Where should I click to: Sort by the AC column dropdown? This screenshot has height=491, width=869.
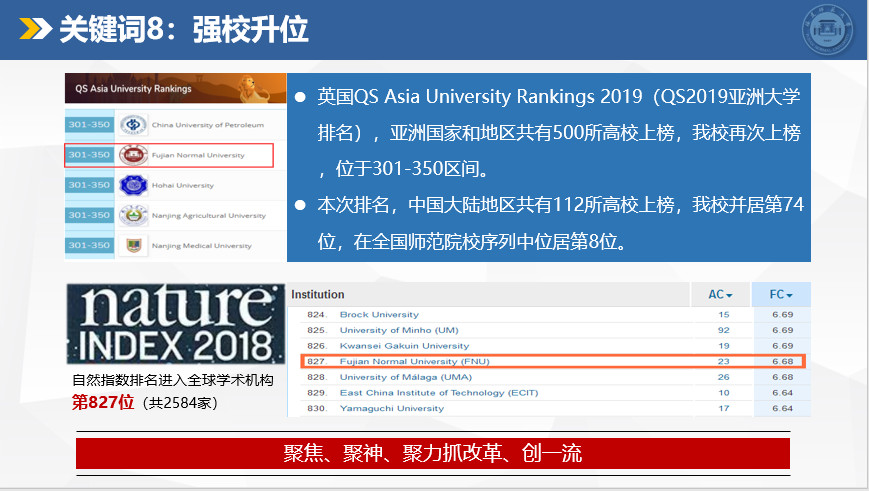(720, 294)
